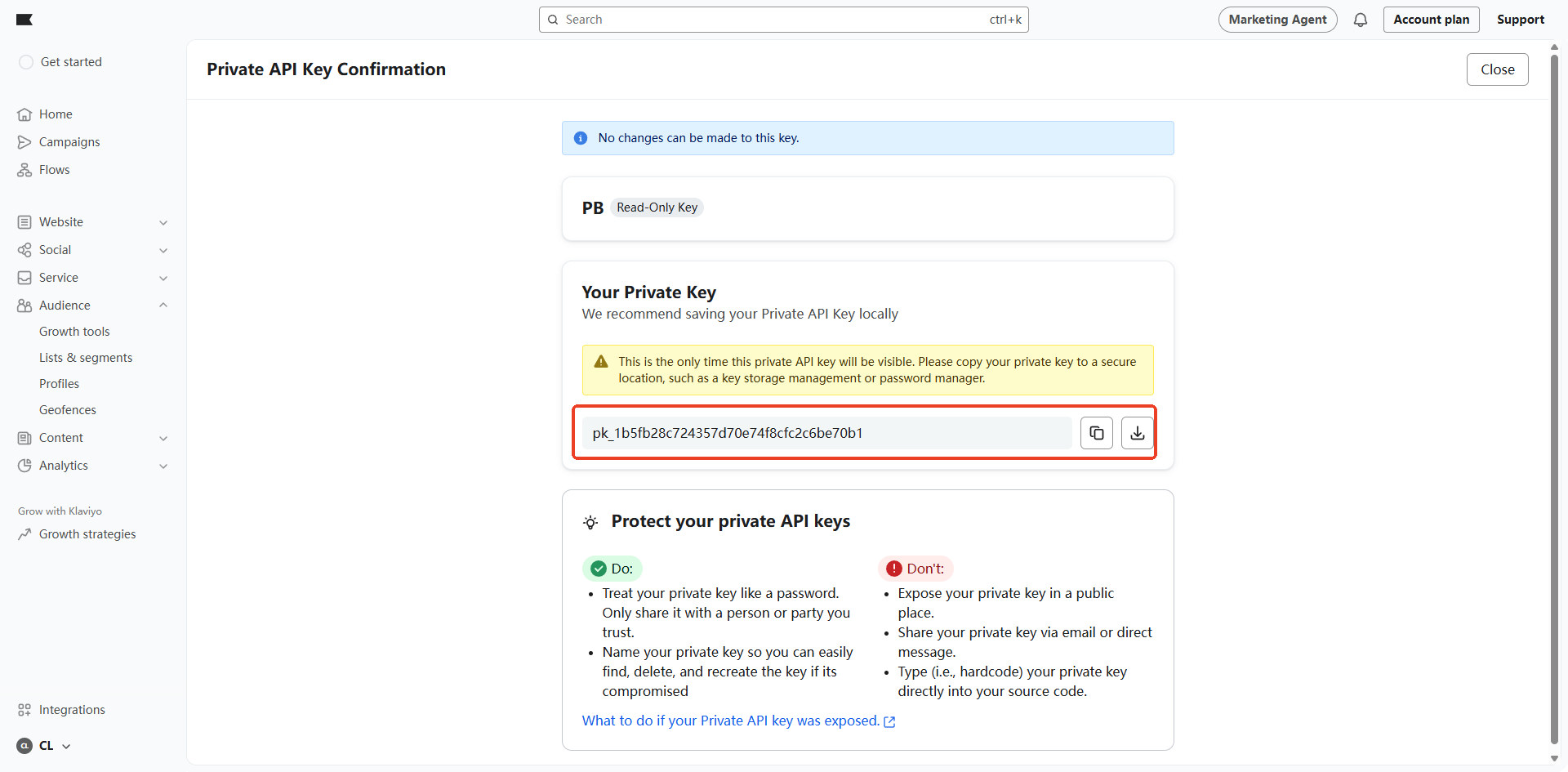Screen dimensions: 1568x772
Task: Copy the private API key to clipboard
Action: click(1096, 433)
